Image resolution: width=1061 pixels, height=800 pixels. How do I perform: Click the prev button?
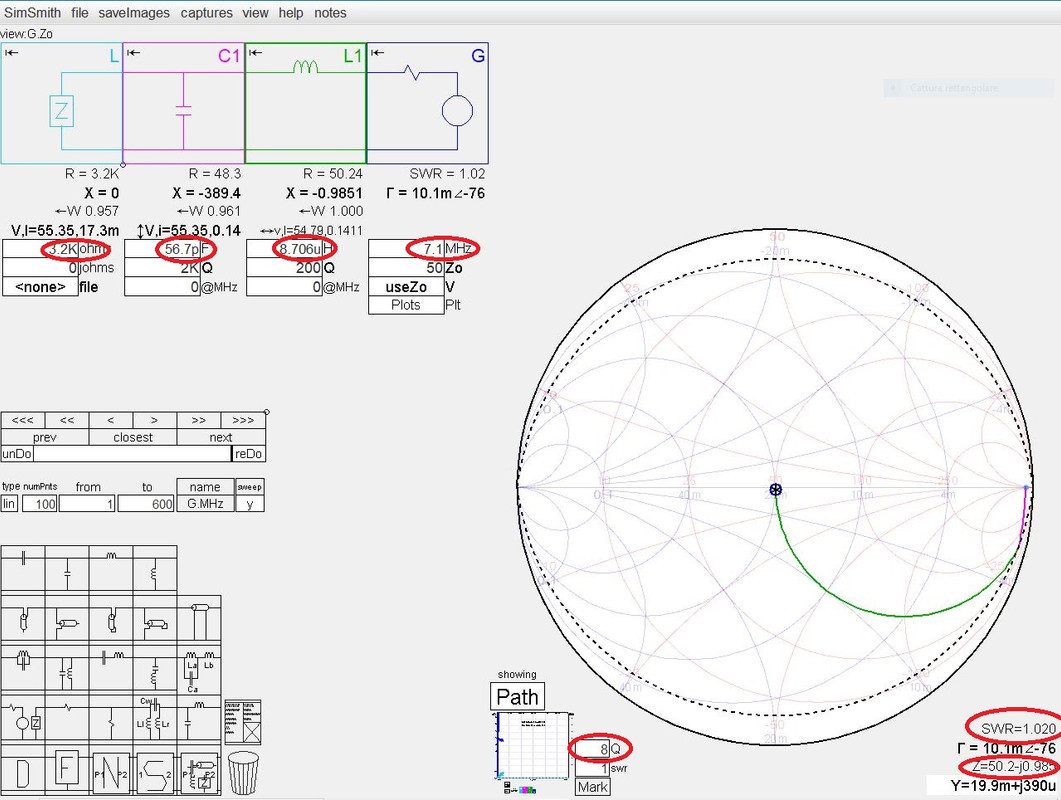tap(45, 437)
